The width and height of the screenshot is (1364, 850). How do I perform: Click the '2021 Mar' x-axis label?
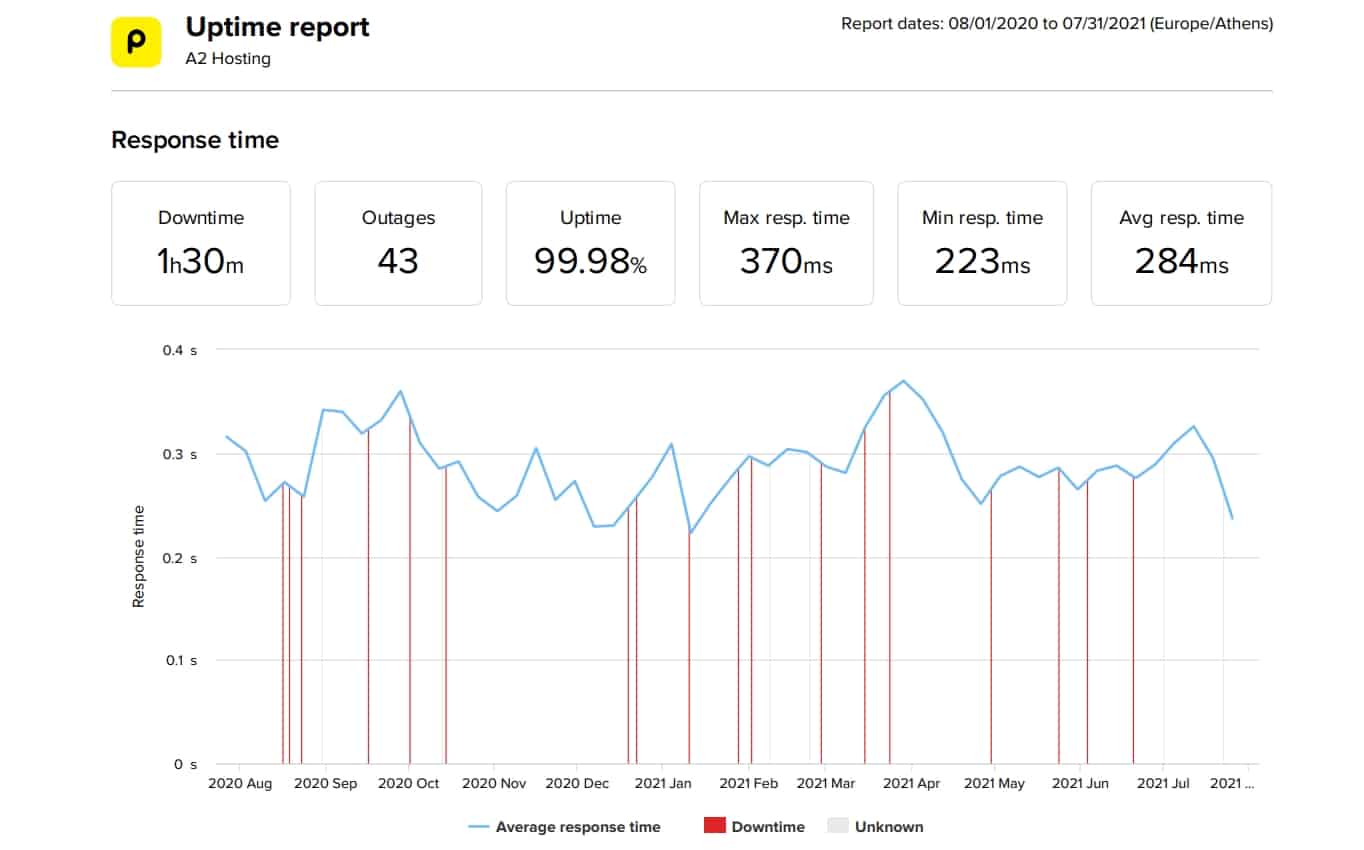point(826,784)
